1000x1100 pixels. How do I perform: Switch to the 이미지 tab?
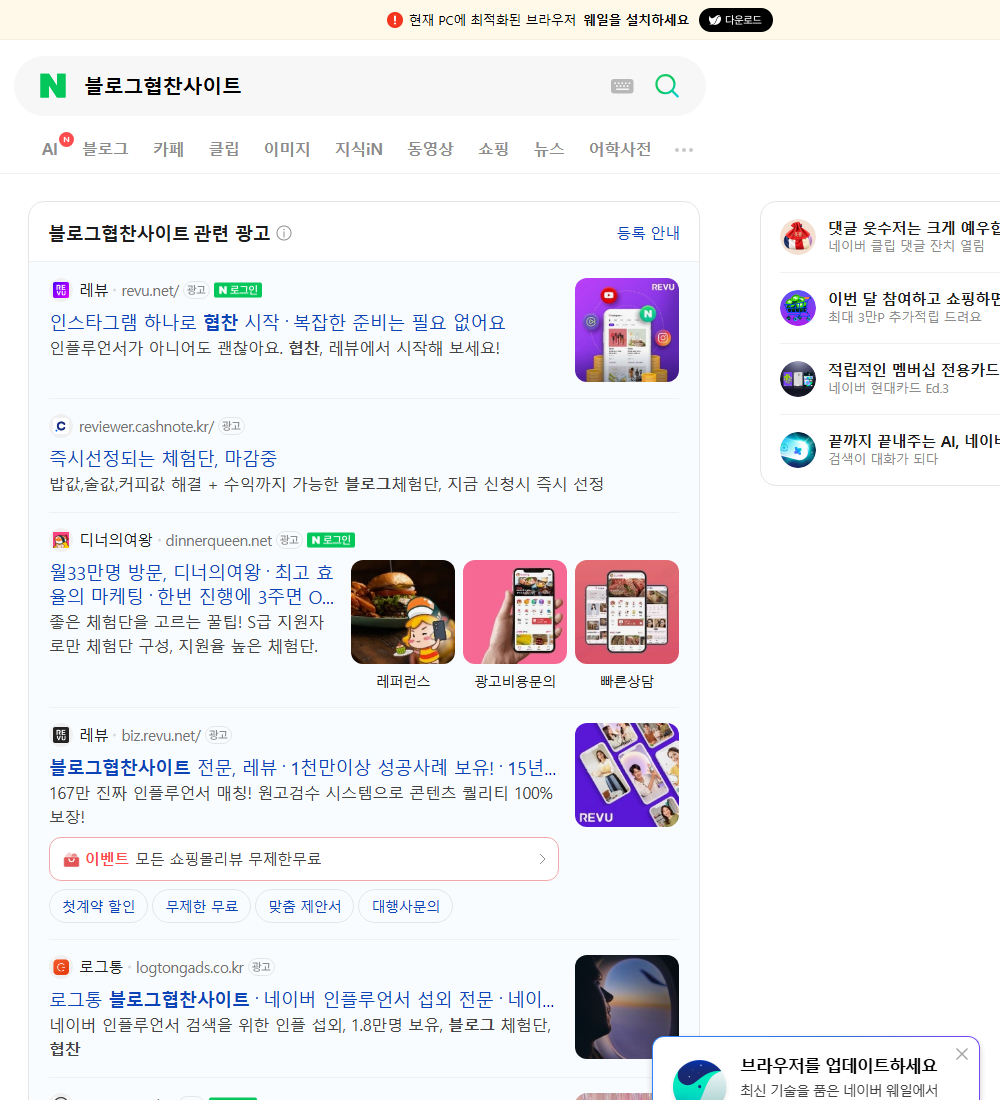pos(287,149)
